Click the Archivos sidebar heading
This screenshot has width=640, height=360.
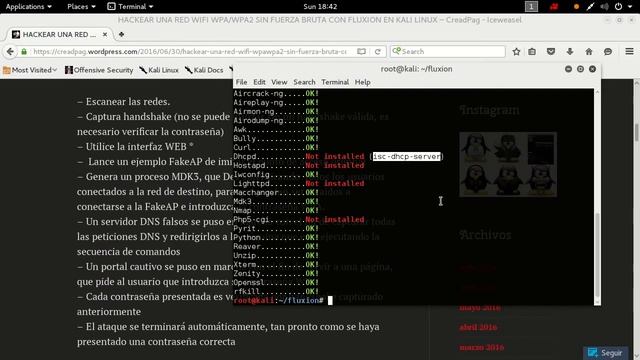pos(485,235)
